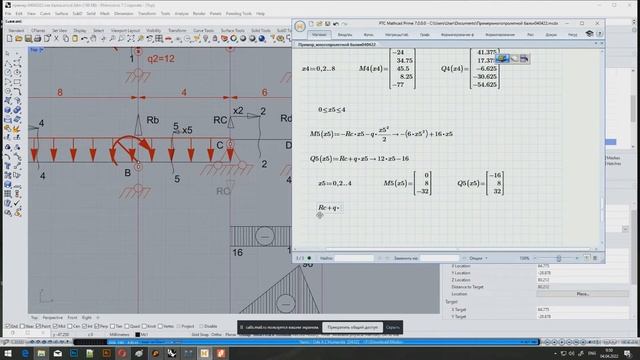Image resolution: width=640 pixels, height=360 pixels.
Task: Save the Mathcad worksheet from quick access
Action: (x=327, y=24)
